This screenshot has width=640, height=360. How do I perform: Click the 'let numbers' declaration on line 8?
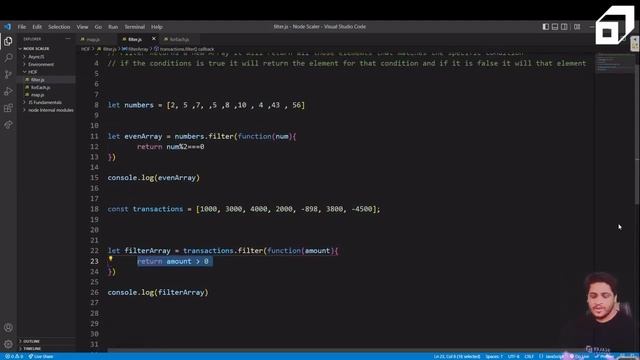(206, 105)
